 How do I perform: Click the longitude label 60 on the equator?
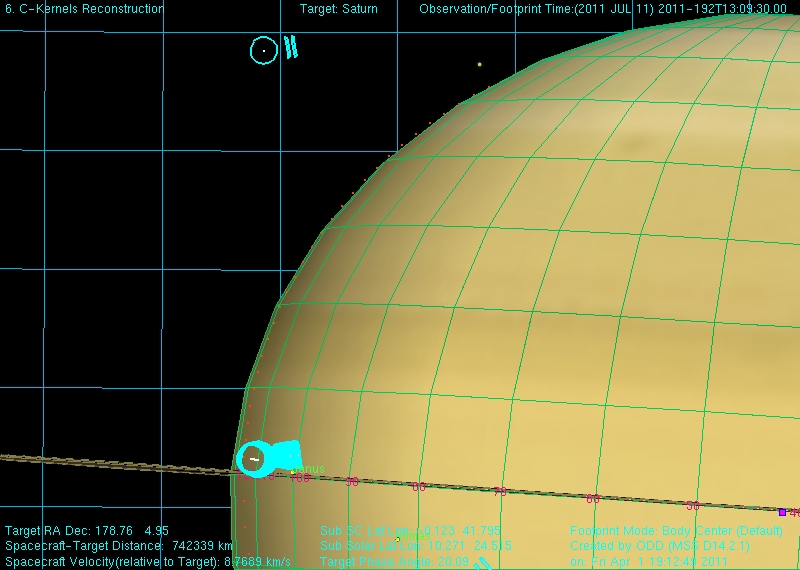[x=593, y=499]
